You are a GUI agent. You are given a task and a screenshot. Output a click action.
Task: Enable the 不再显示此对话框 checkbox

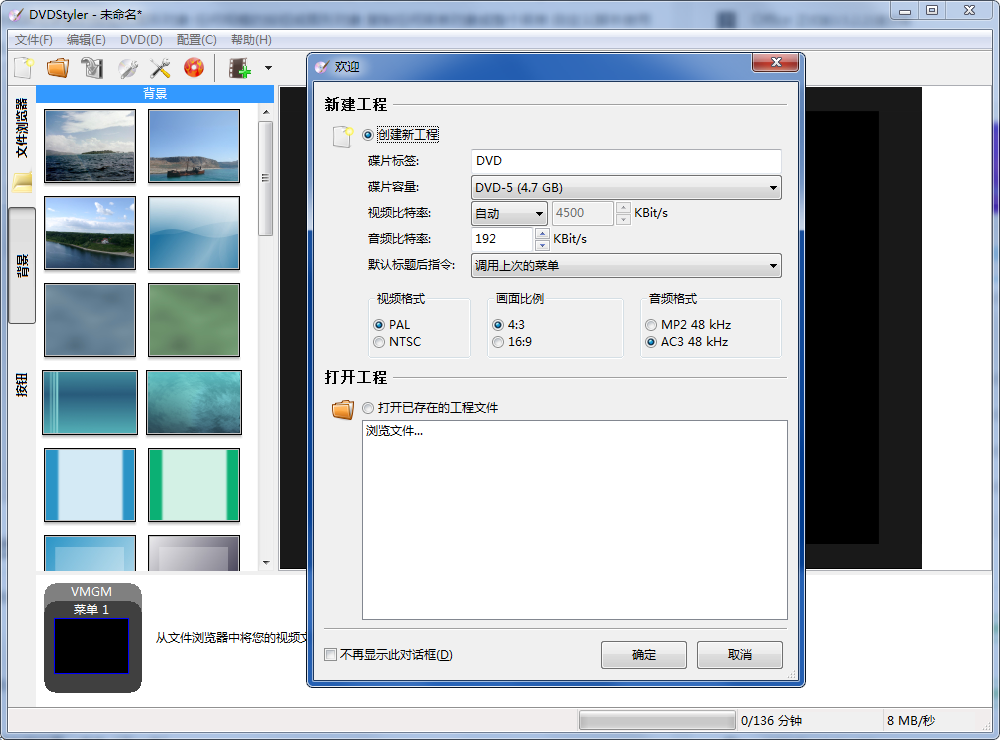pos(330,654)
